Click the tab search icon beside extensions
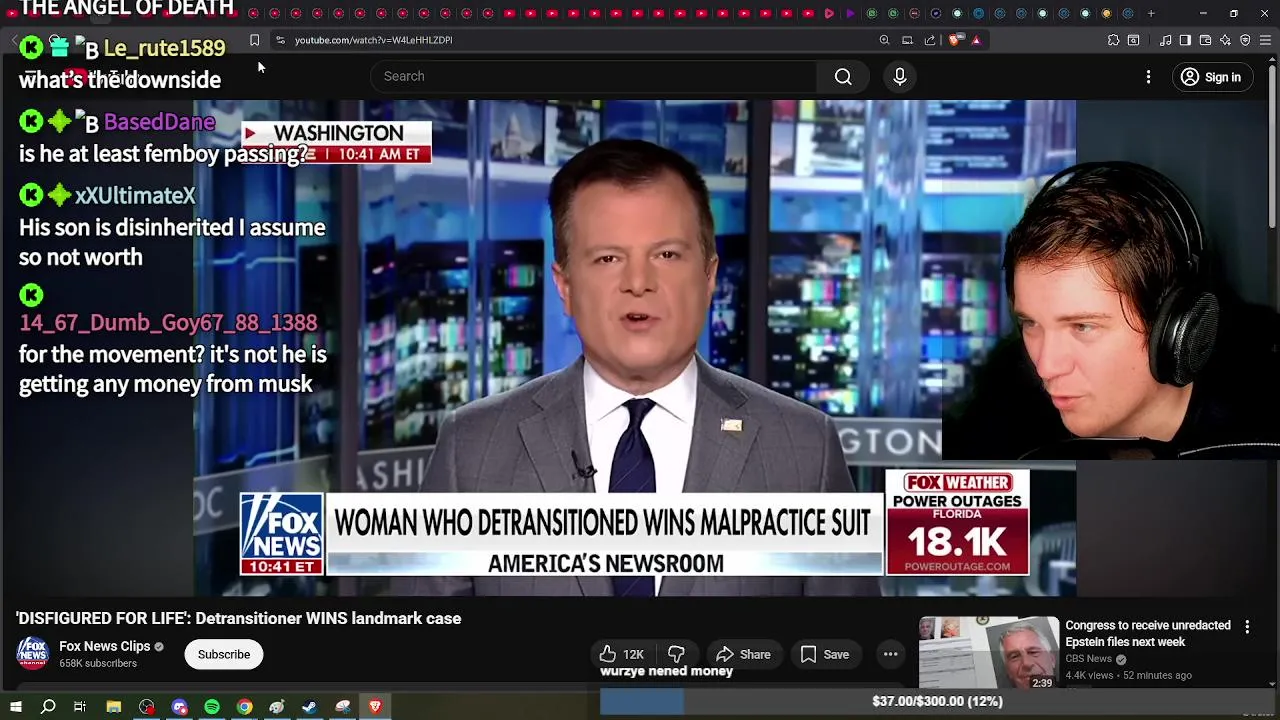1280x720 pixels. pyautogui.click(x=1133, y=40)
